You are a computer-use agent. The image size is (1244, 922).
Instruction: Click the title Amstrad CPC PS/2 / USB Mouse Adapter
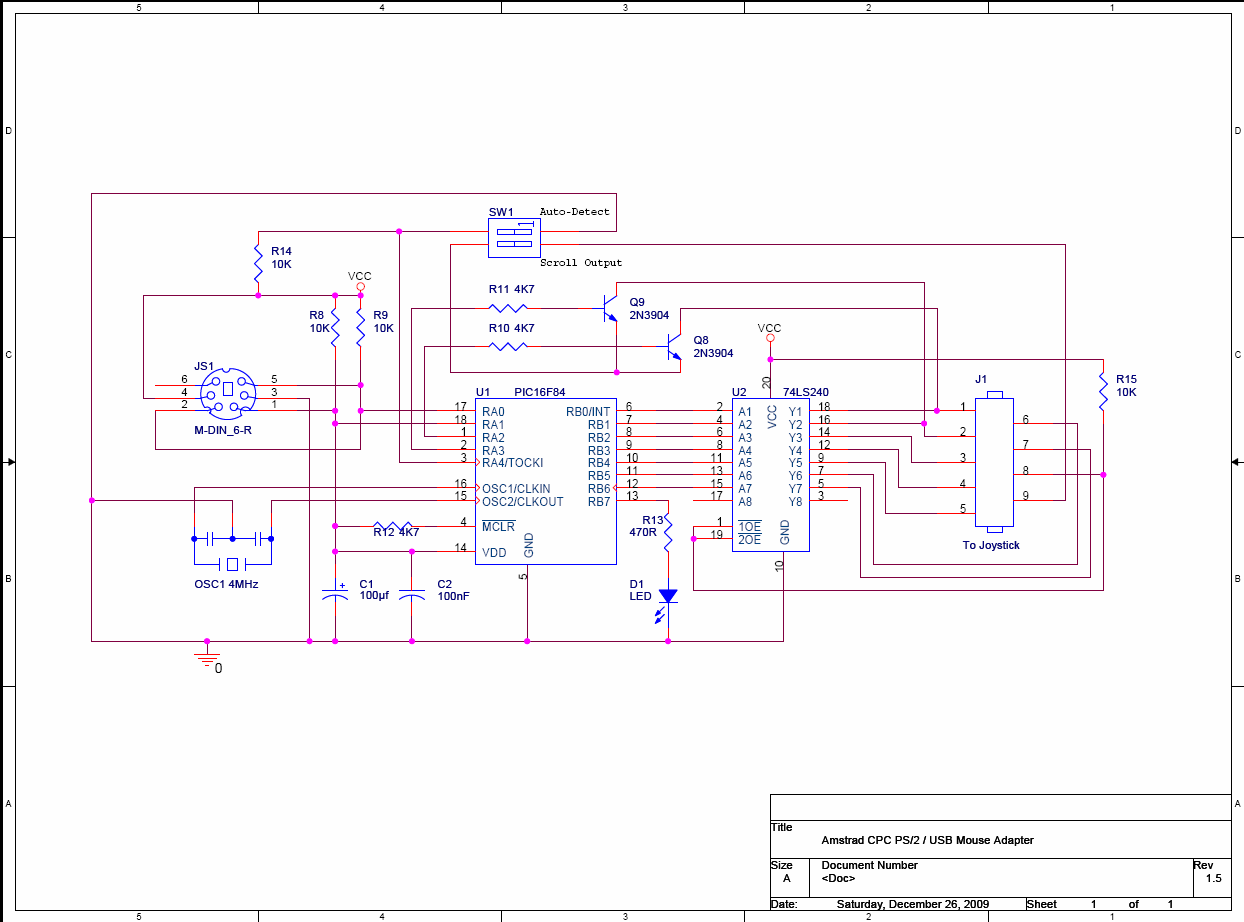click(x=927, y=840)
